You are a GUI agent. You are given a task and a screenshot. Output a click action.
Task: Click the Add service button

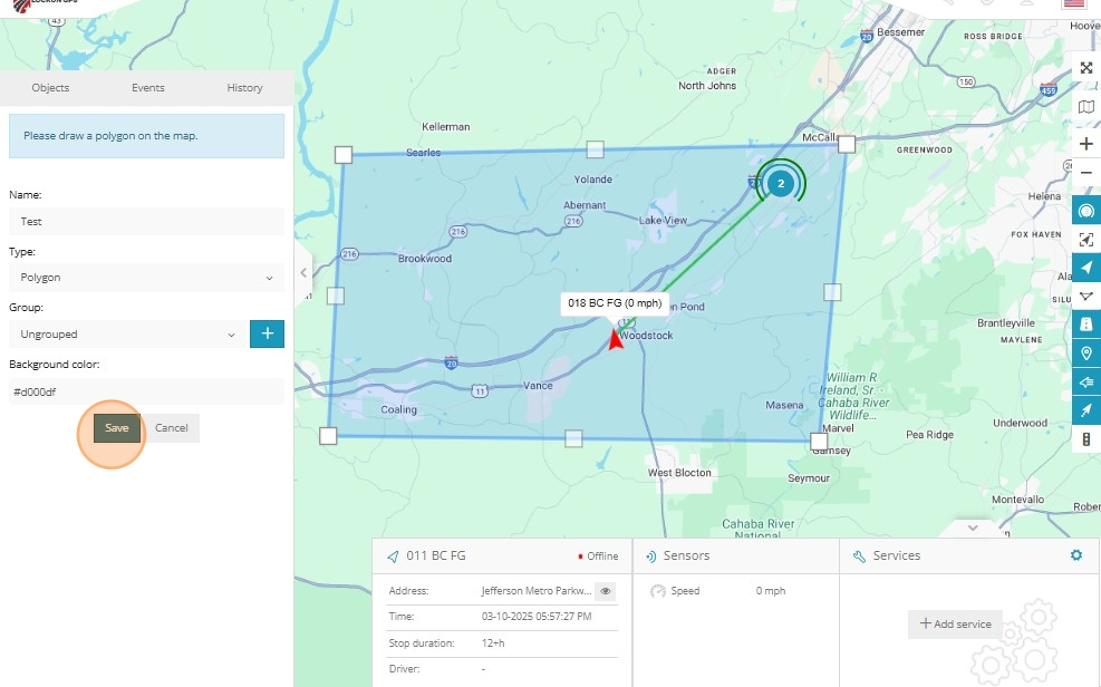pyautogui.click(x=955, y=624)
